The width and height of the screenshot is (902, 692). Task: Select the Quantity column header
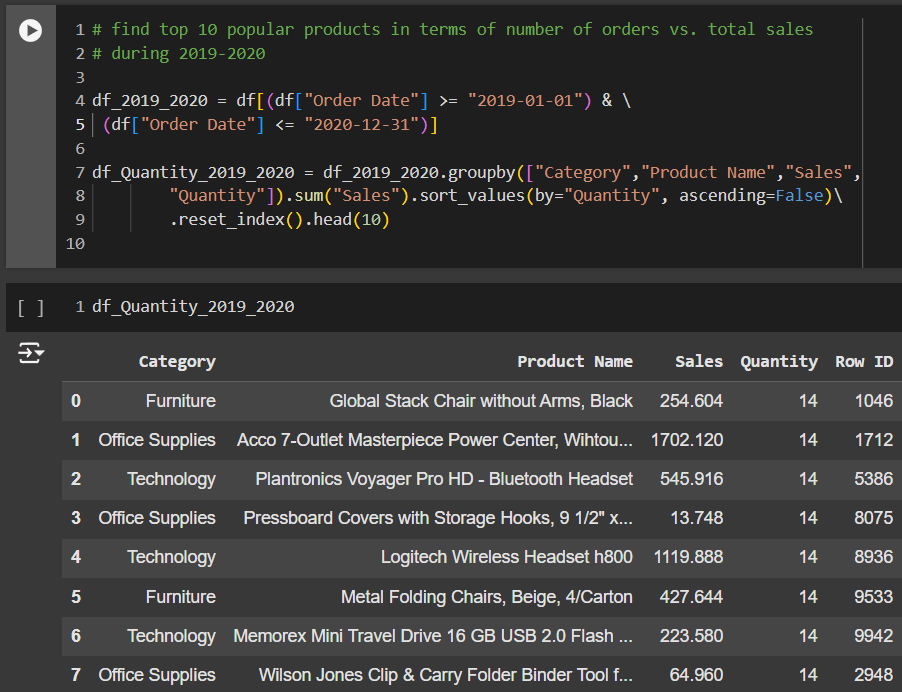778,362
